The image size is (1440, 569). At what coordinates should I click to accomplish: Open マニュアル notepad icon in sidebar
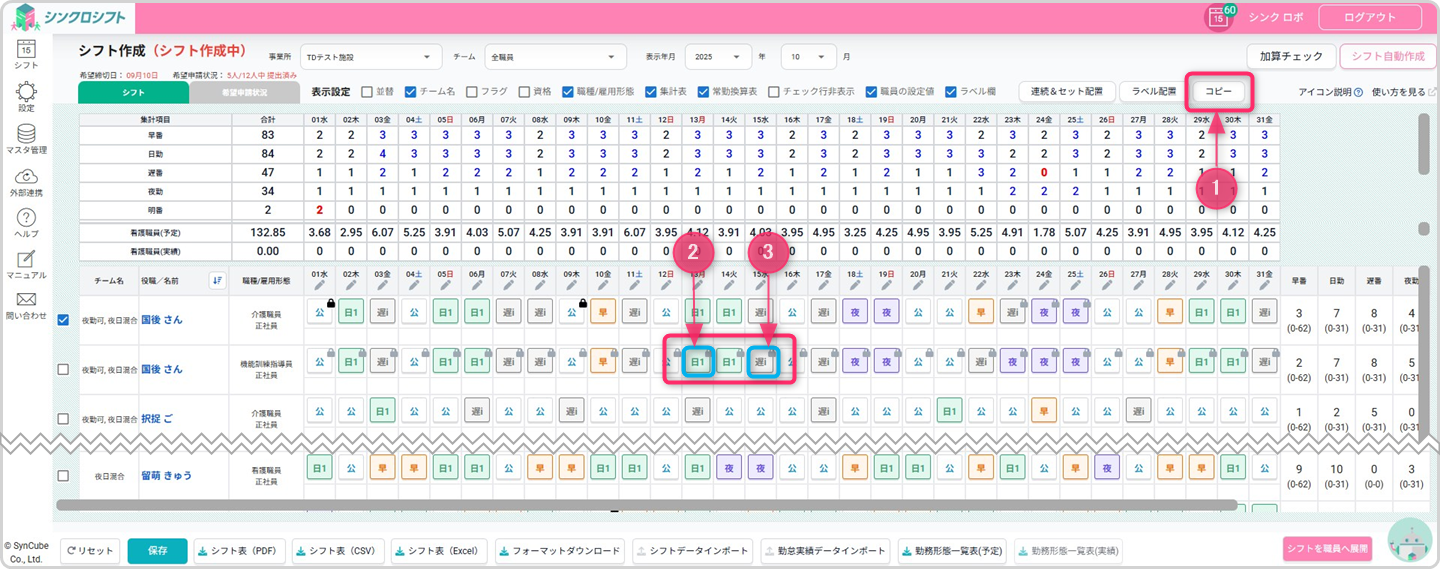[26, 260]
